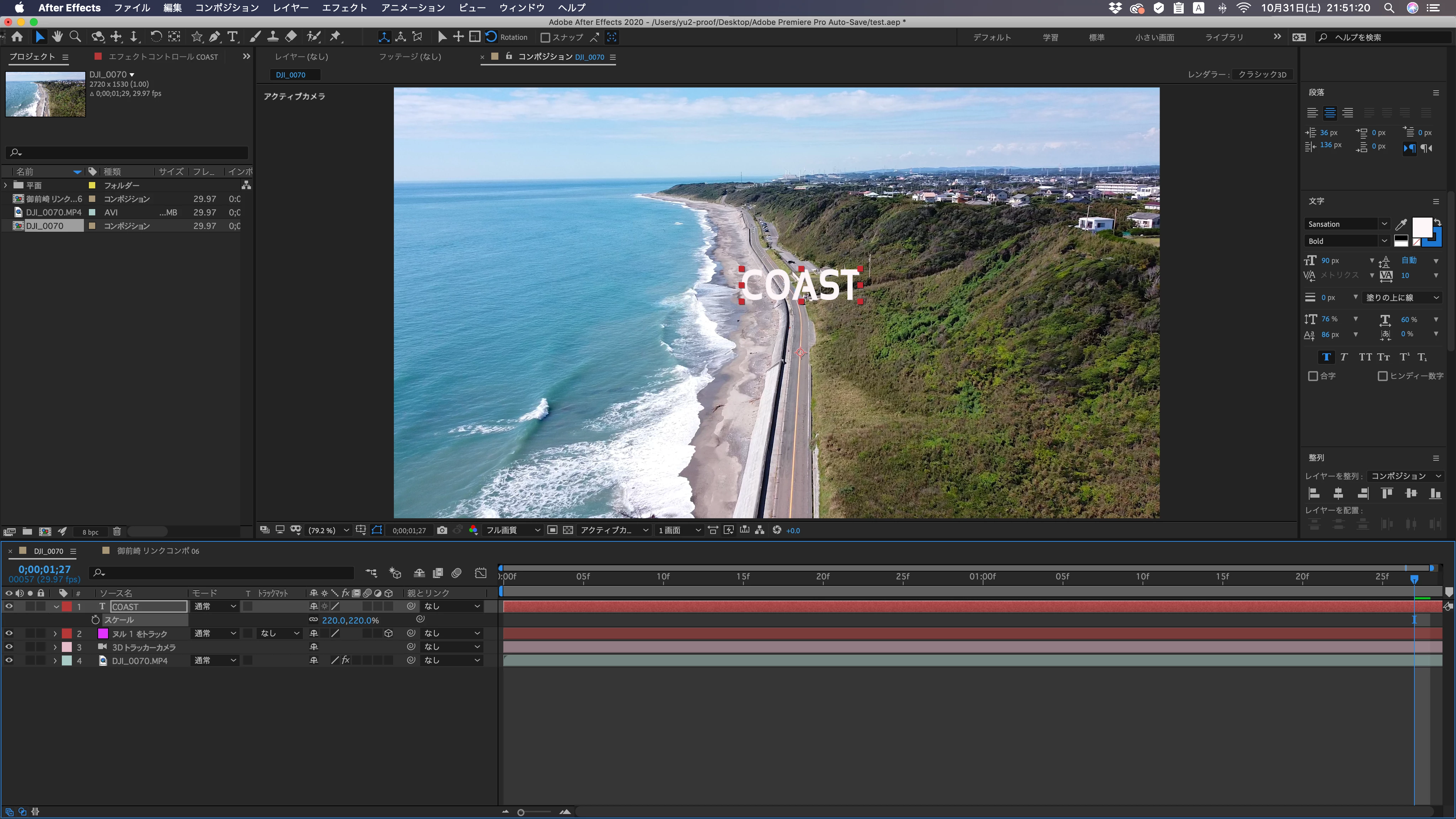The height and width of the screenshot is (819, 1456).
Task: Enable the スナップ checkbox
Action: coord(545,37)
